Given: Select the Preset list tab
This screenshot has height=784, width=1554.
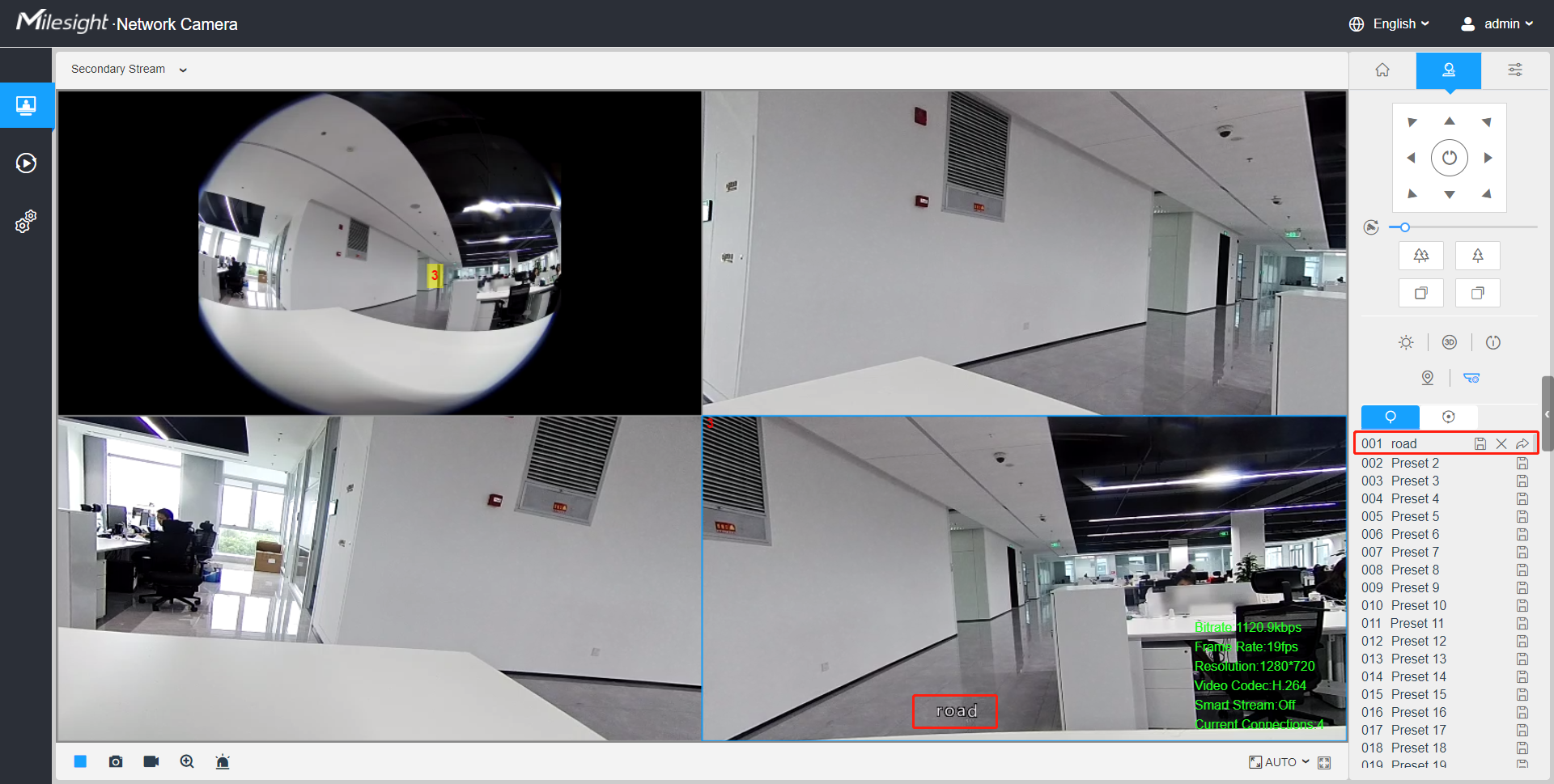Looking at the screenshot, I should click(1391, 417).
